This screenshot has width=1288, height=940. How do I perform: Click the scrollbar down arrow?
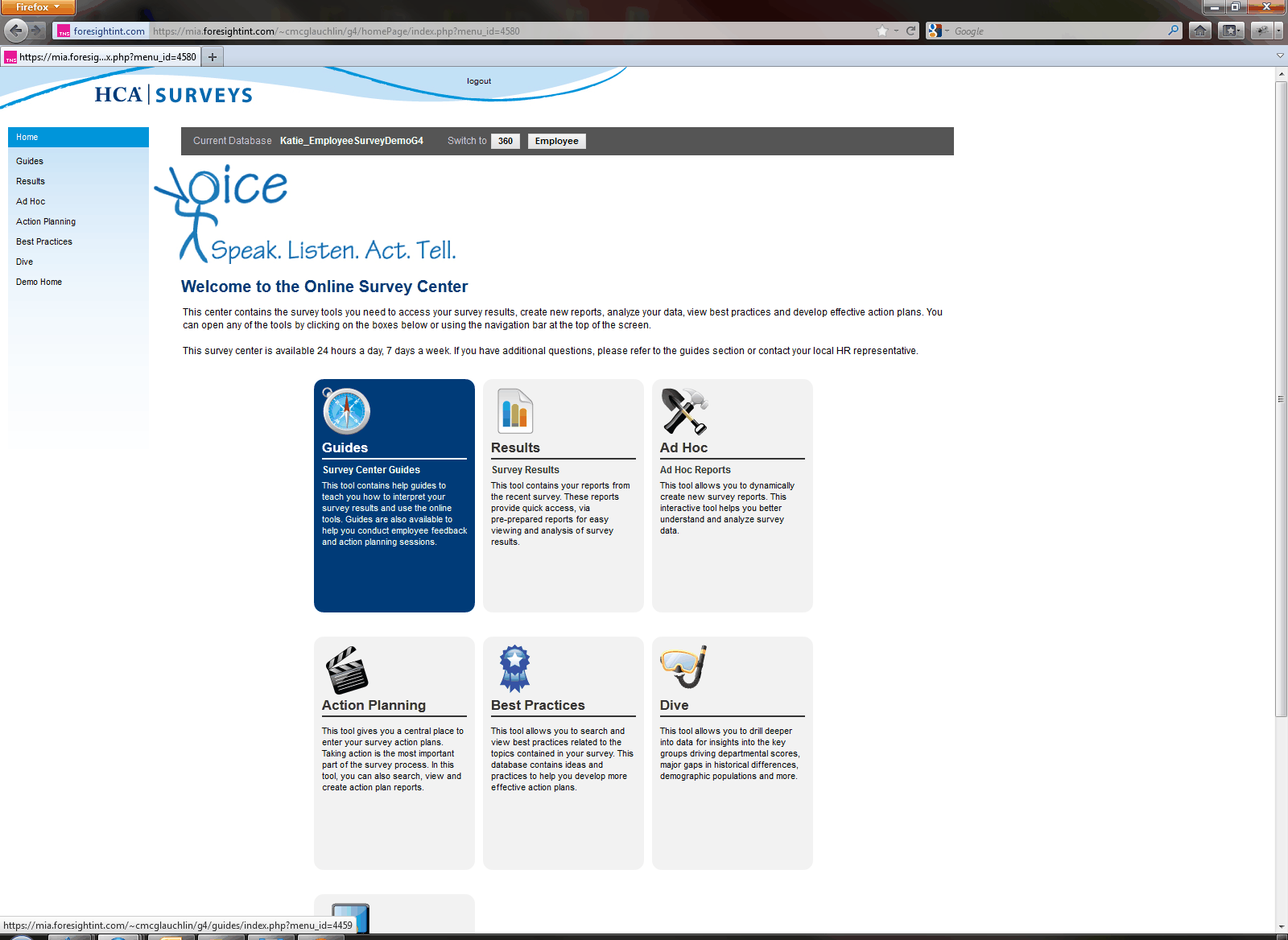(x=1282, y=926)
